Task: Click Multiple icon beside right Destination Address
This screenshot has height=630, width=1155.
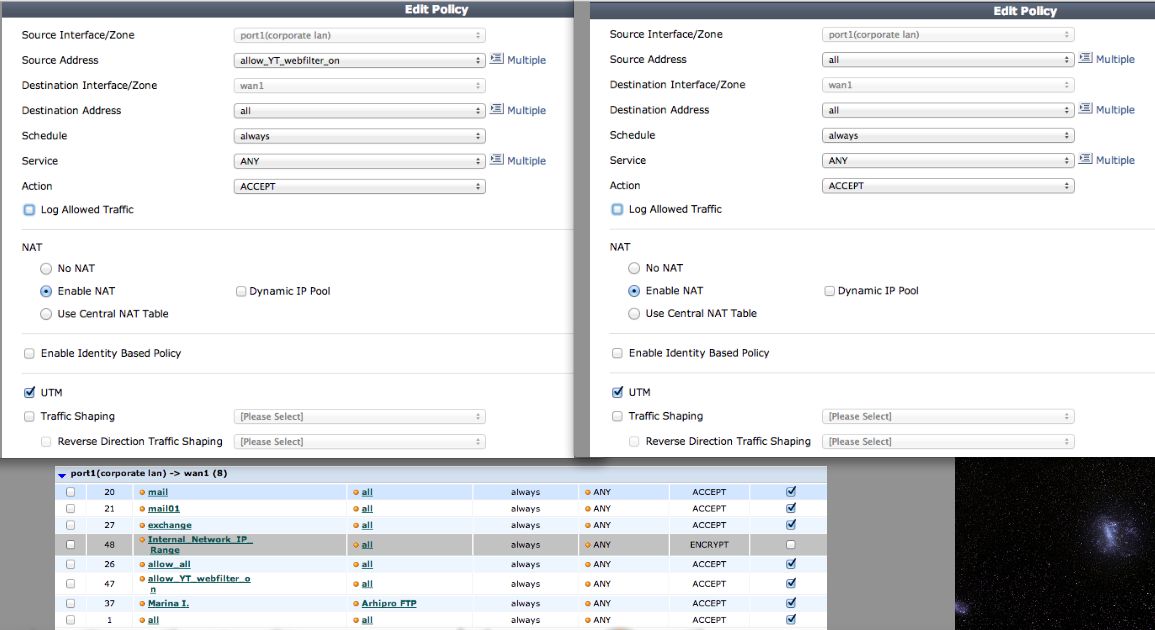Action: click(x=1086, y=108)
